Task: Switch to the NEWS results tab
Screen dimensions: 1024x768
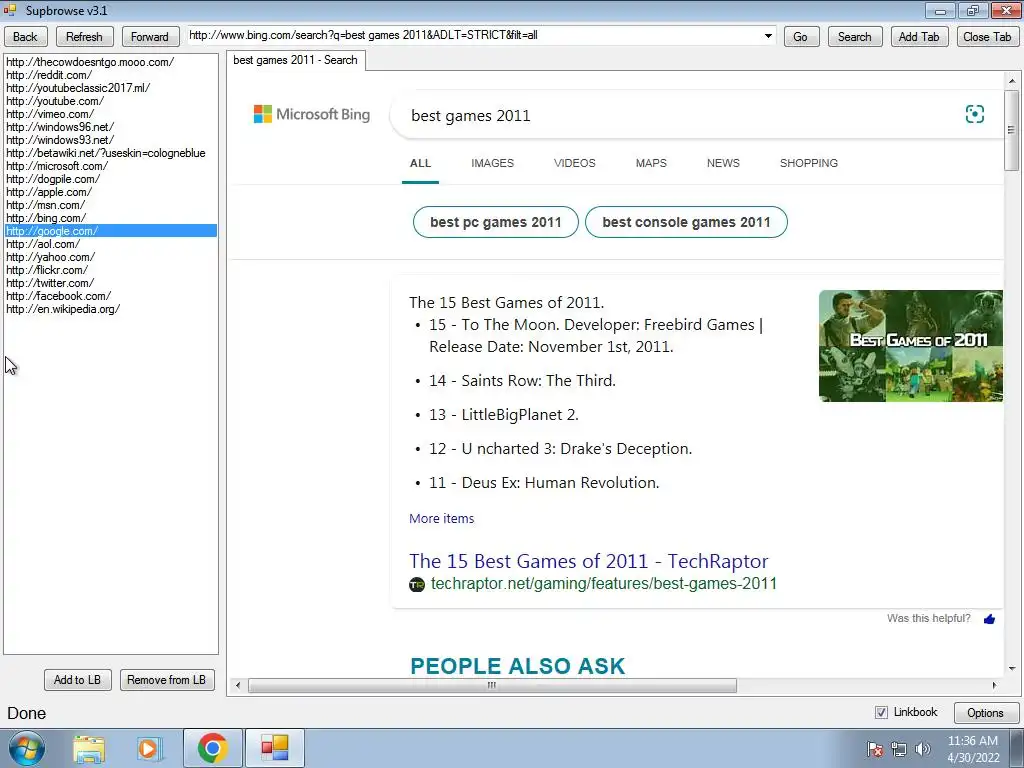Action: [723, 163]
